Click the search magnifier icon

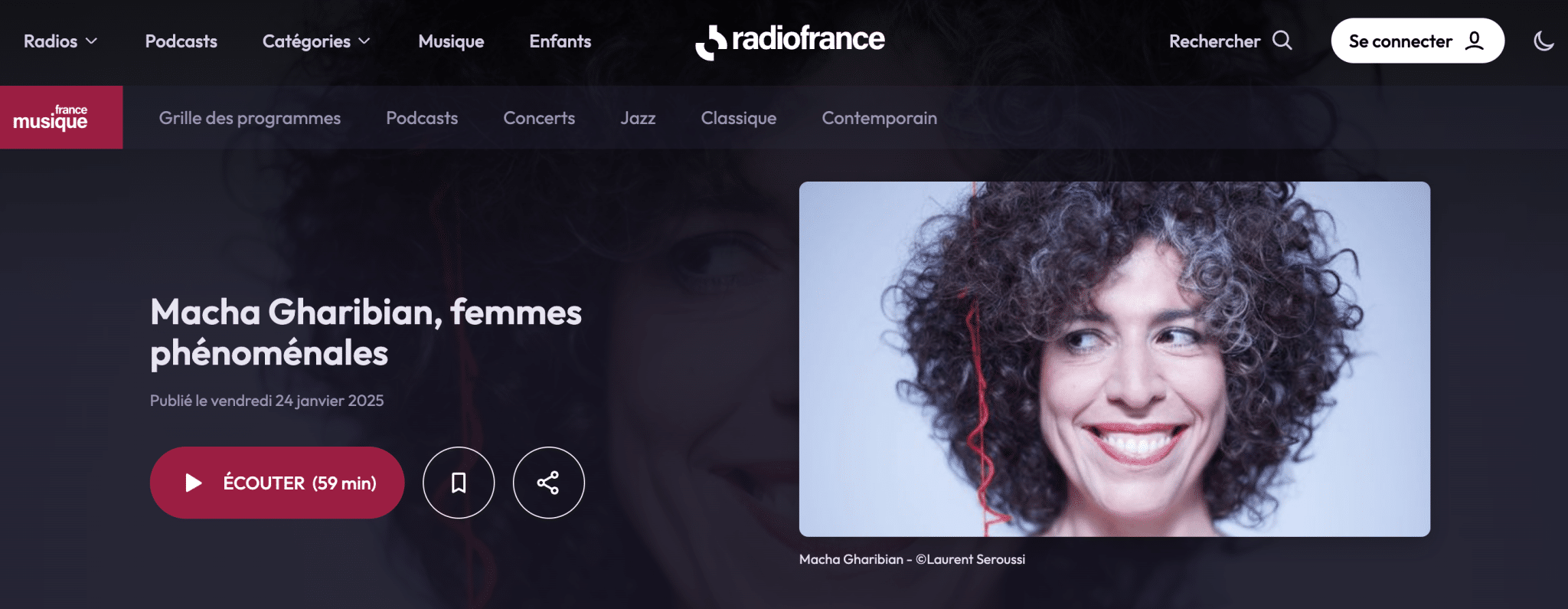point(1282,41)
